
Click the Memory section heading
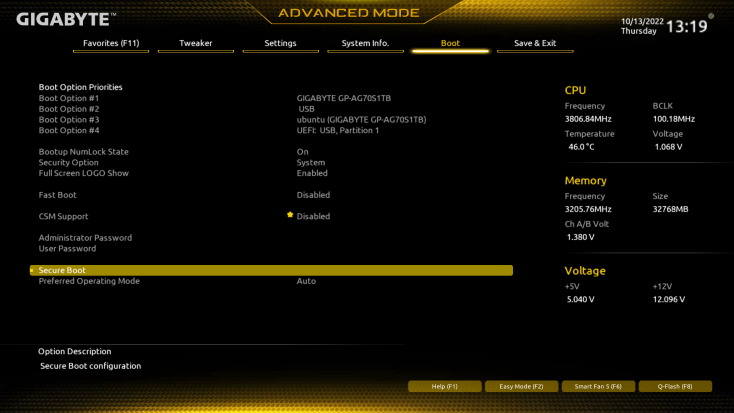point(586,181)
